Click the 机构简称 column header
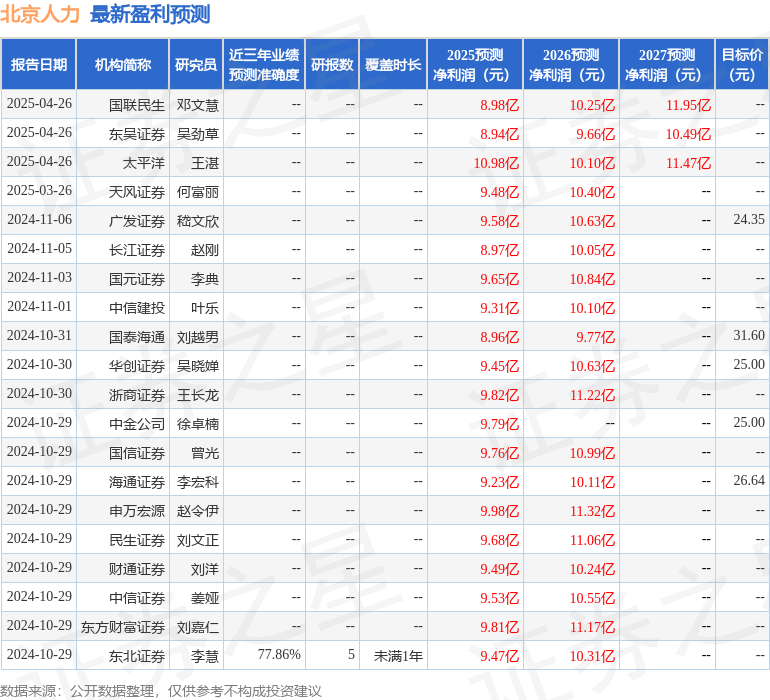 pos(123,64)
